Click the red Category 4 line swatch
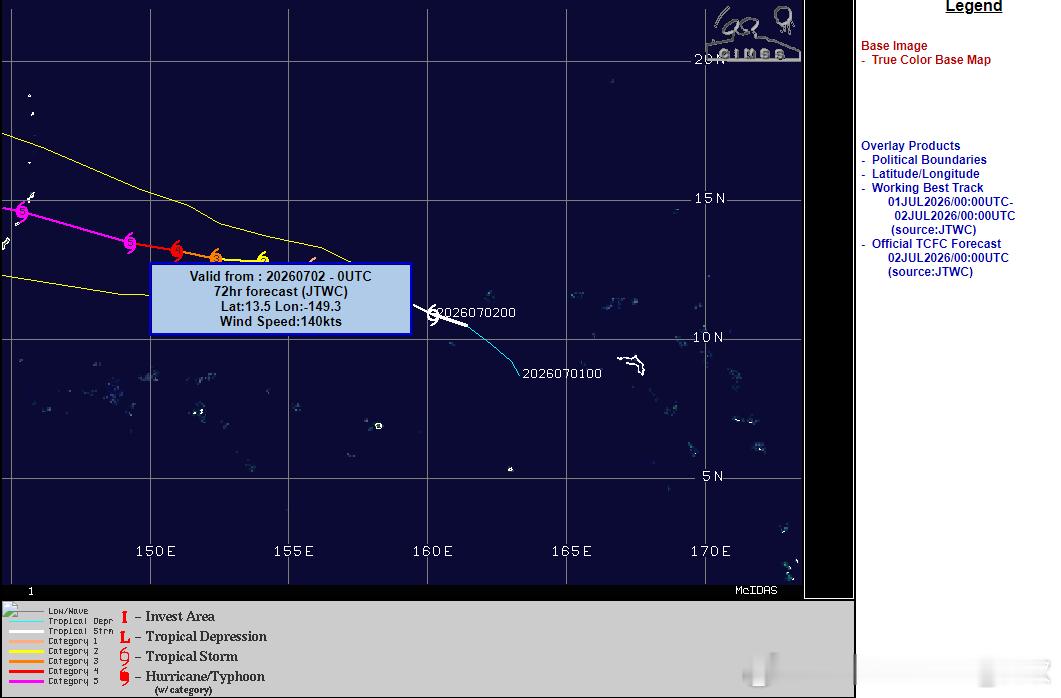The image size is (1061, 698). [26, 672]
